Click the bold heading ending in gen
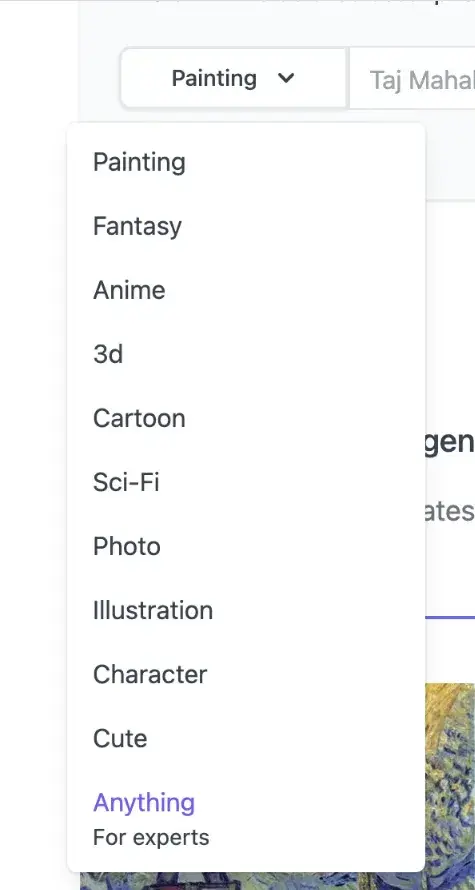Viewport: 475px width, 890px height. [x=449, y=444]
